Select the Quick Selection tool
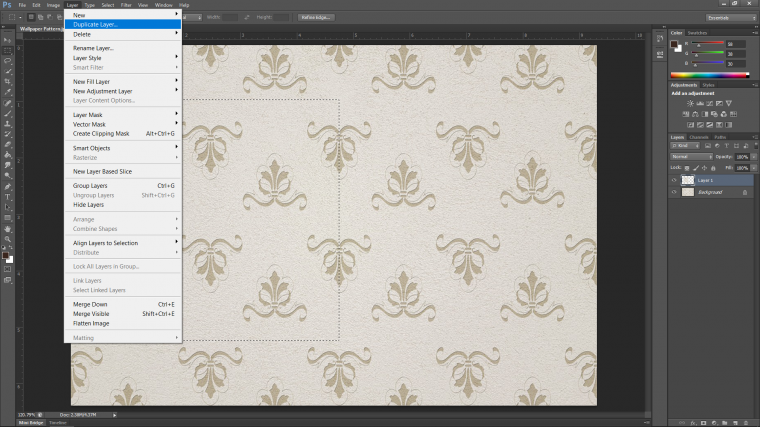Image resolution: width=760 pixels, height=427 pixels. (7, 71)
